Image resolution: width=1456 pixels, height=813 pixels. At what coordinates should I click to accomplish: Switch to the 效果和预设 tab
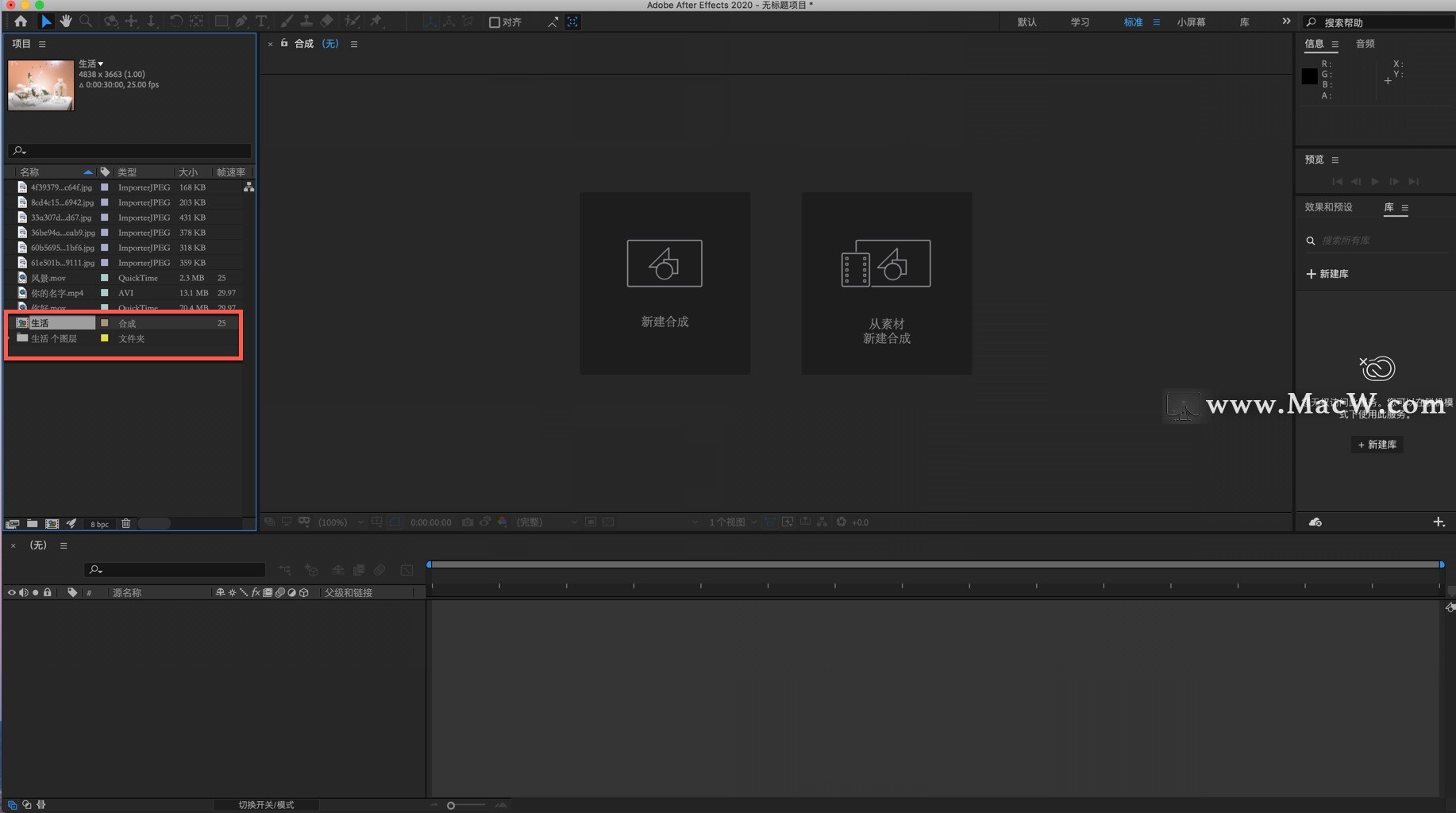click(x=1328, y=207)
